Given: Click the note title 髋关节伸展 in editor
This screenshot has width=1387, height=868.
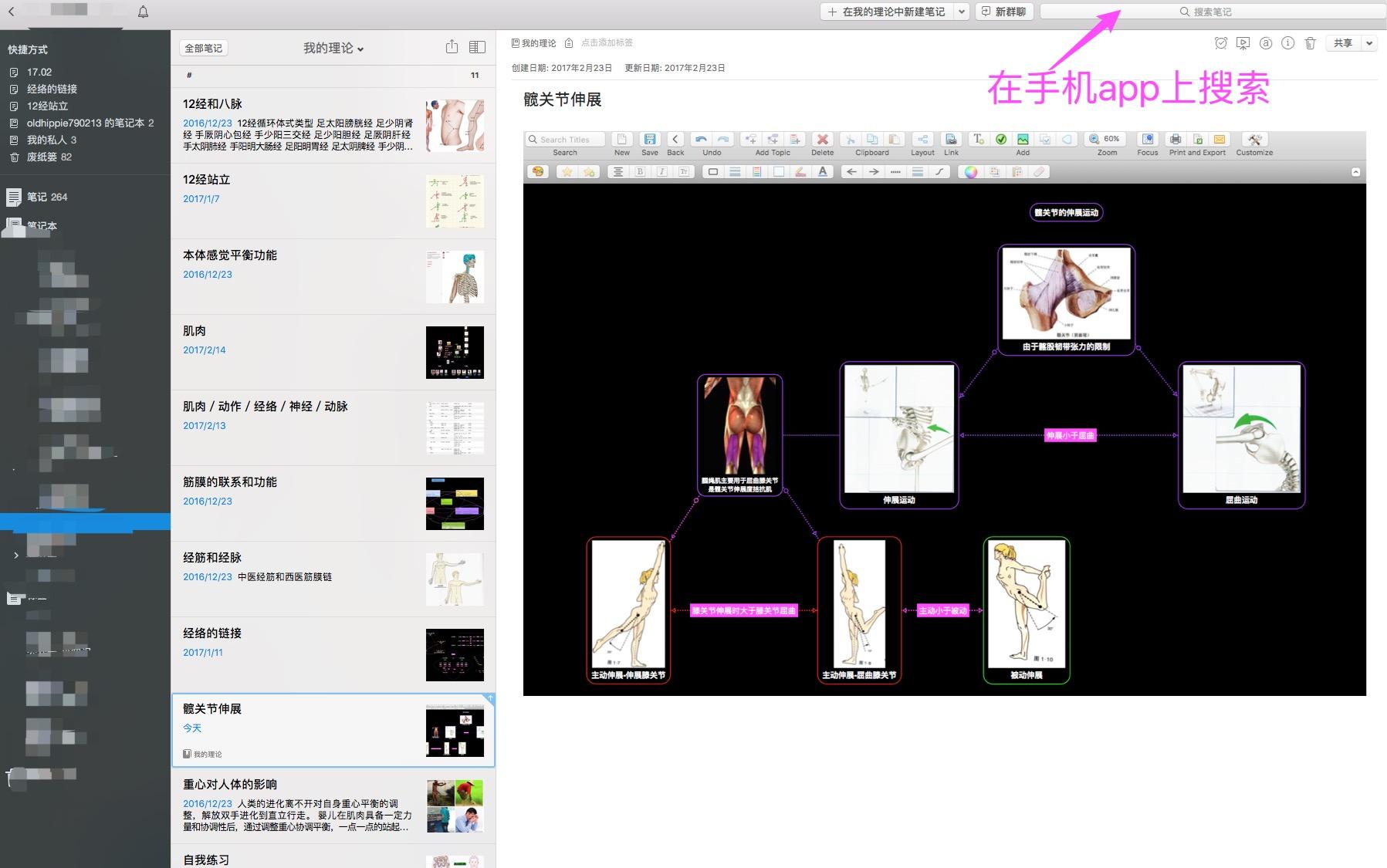Looking at the screenshot, I should coord(562,99).
